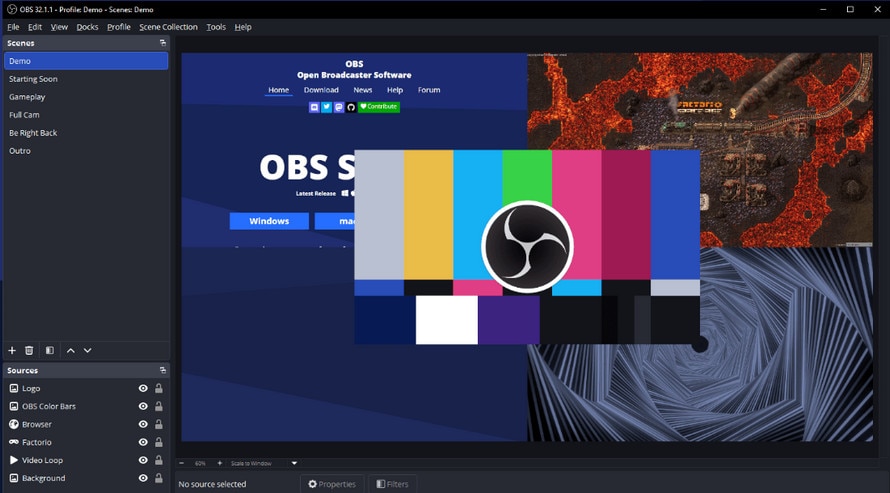This screenshot has height=493, width=890.
Task: Select the Be Right Back scene
Action: (x=86, y=133)
